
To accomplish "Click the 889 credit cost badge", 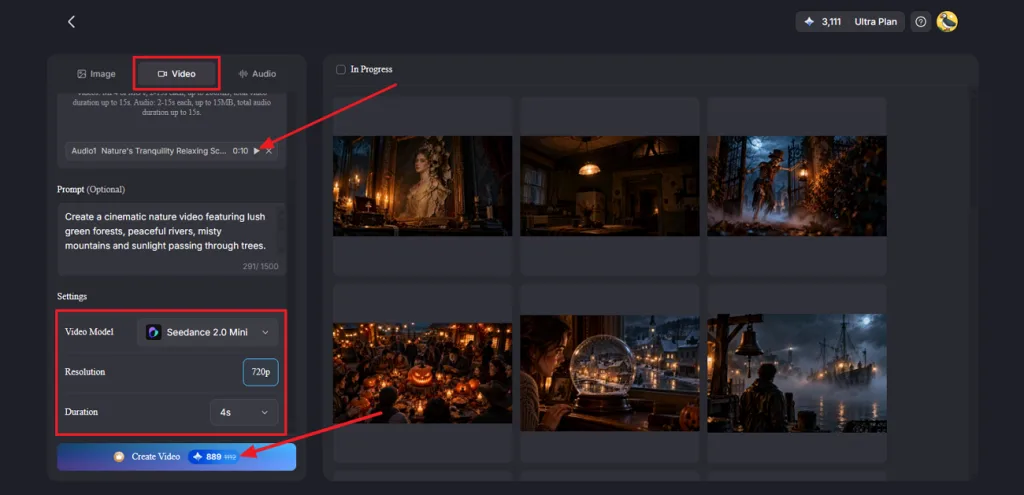I will pos(214,456).
